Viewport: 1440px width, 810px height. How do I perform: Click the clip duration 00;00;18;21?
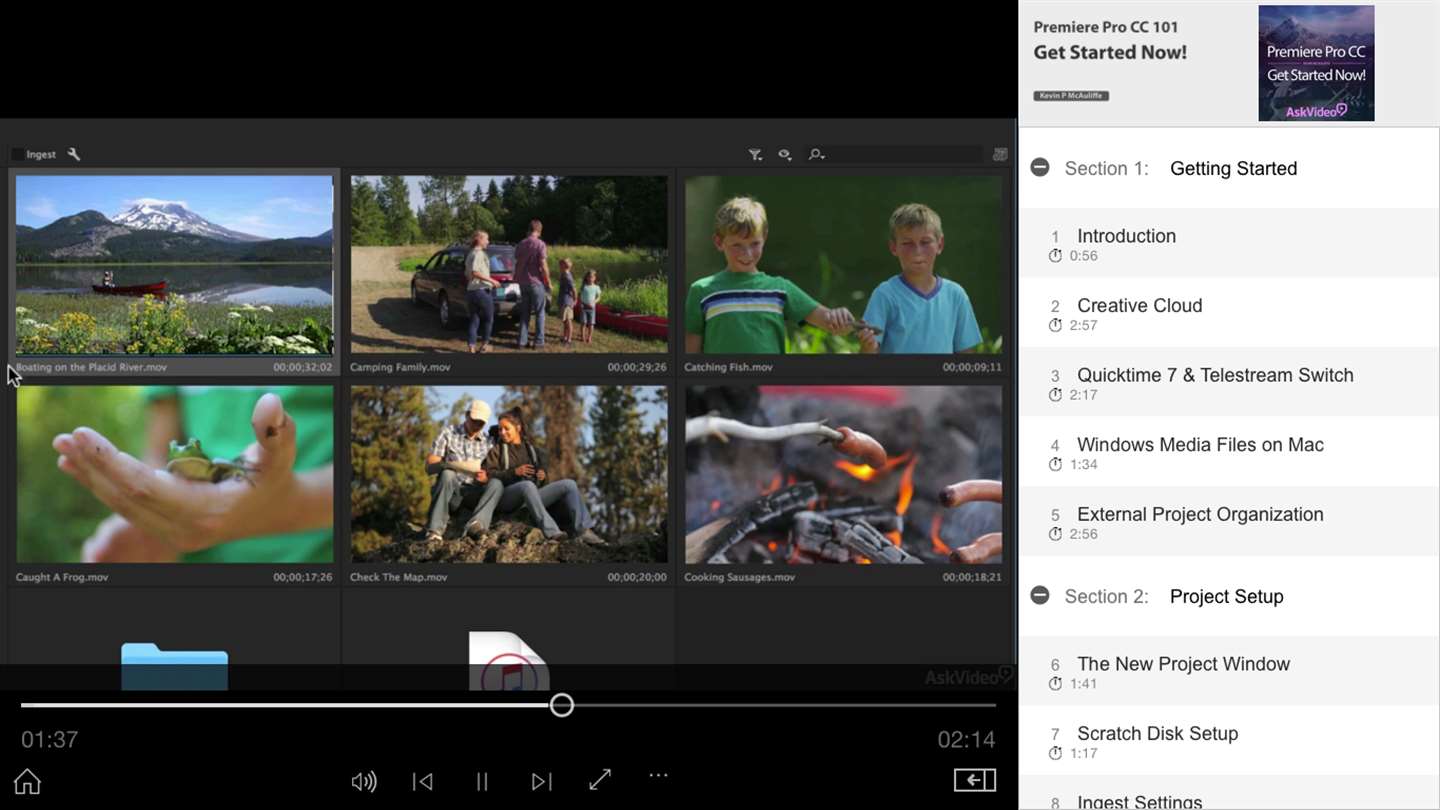(972, 577)
